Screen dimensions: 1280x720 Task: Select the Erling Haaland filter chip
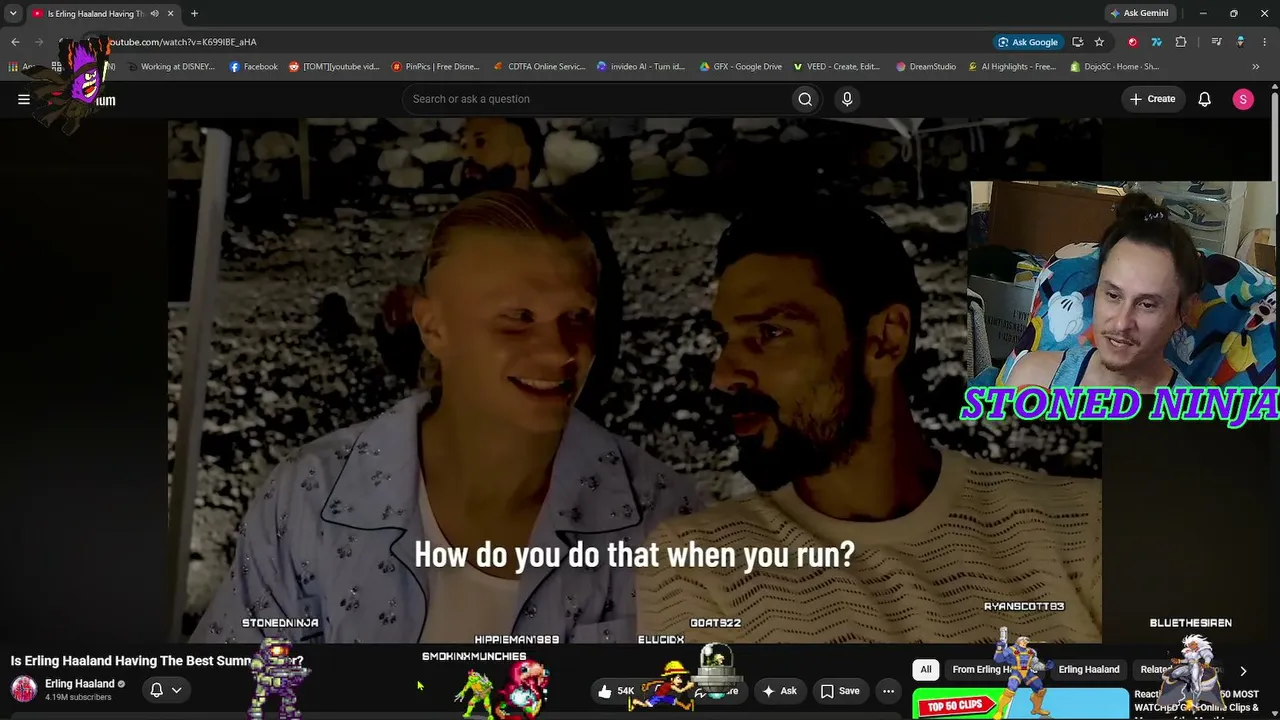point(1089,670)
